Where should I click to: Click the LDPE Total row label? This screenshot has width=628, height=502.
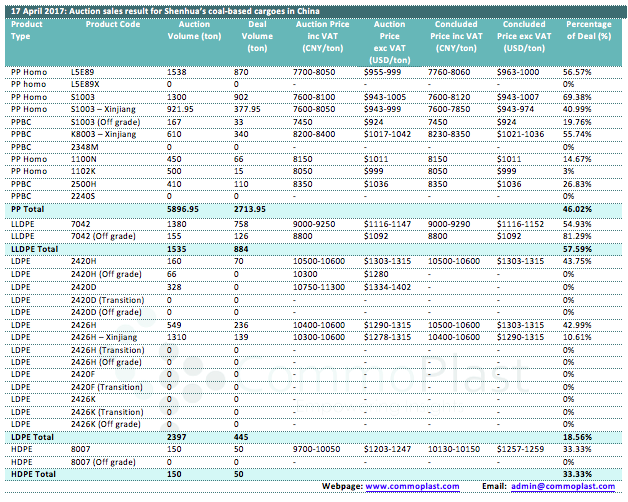pos(31,436)
